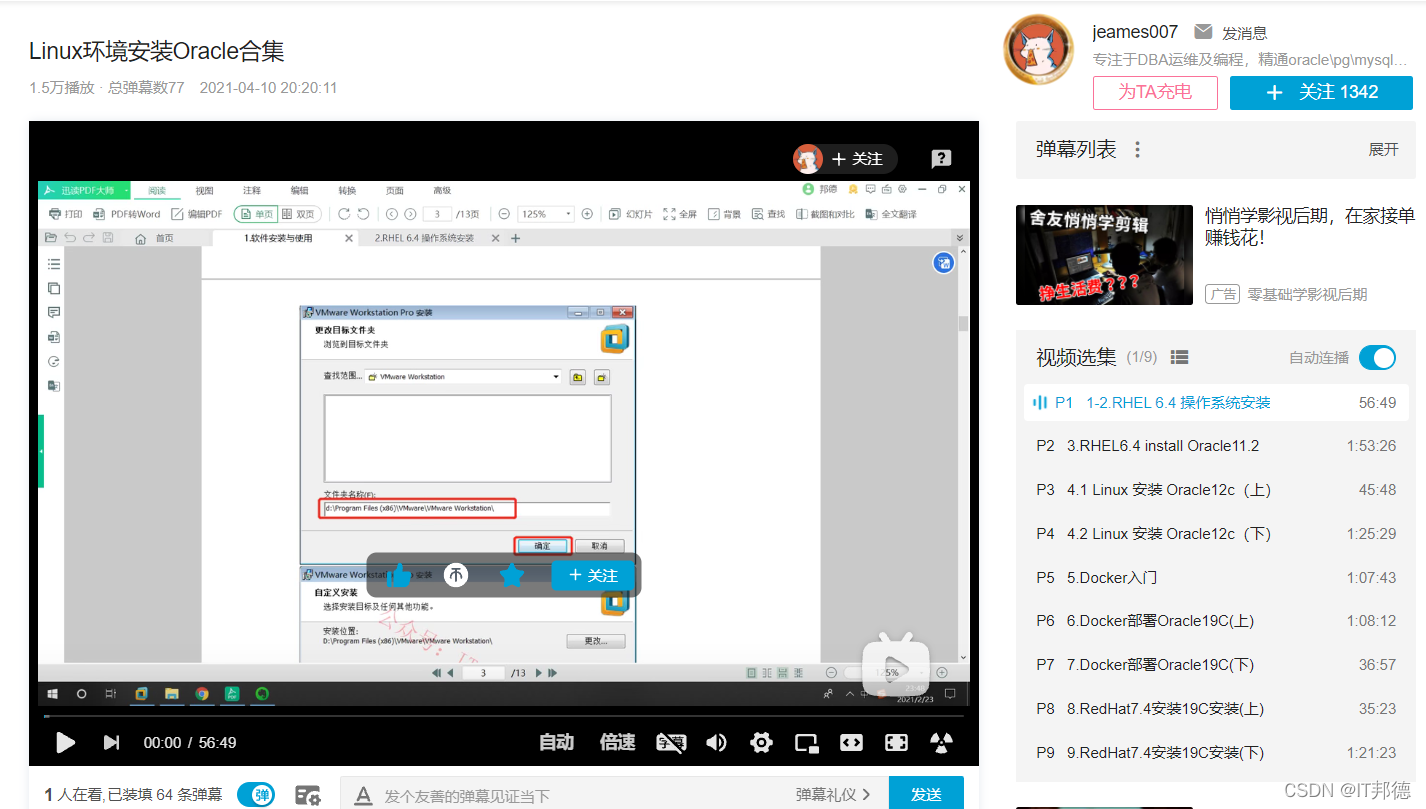Toggle the 弹 danmaku switch
This screenshot has width=1426, height=809.
(x=256, y=795)
